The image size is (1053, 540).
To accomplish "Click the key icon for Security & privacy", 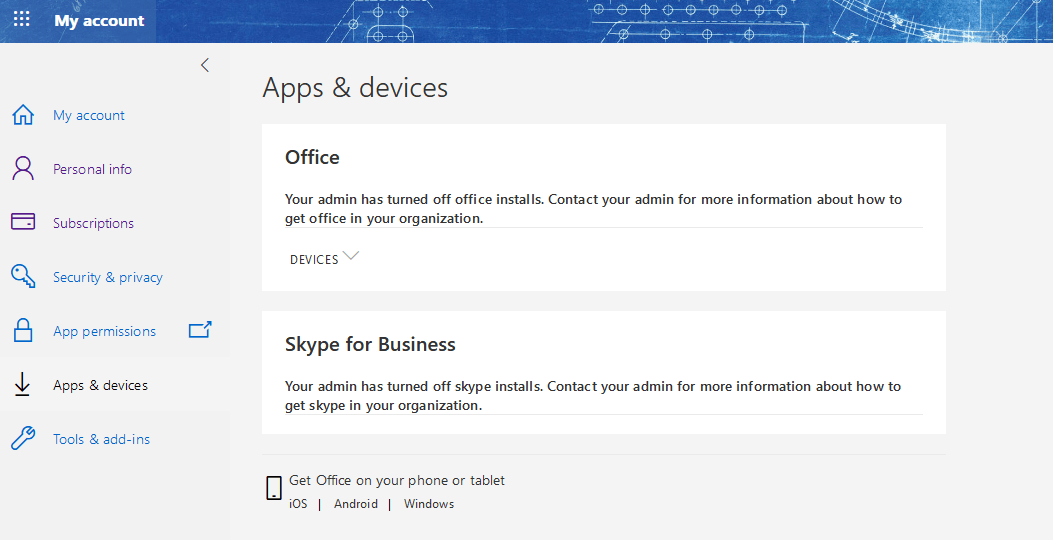I will pyautogui.click(x=23, y=276).
